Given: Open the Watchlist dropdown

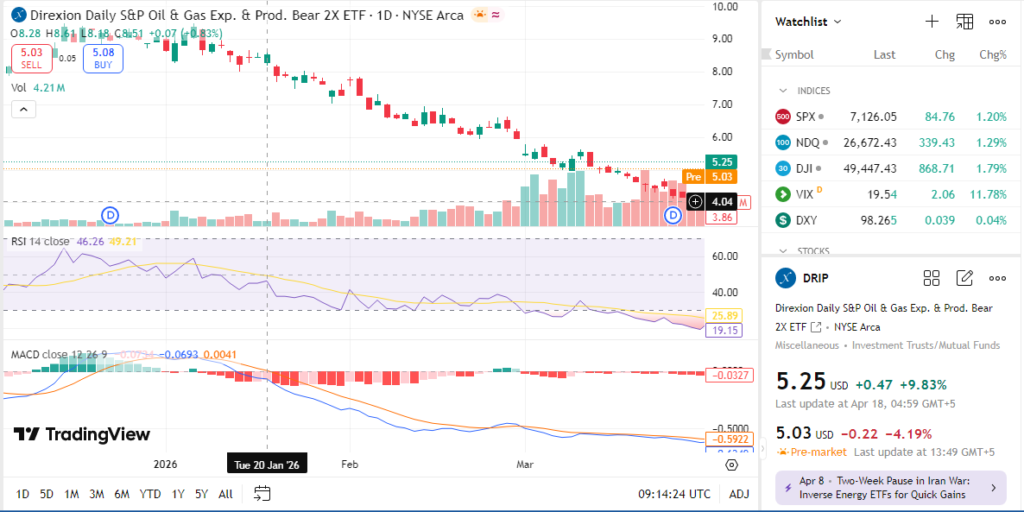Looking at the screenshot, I should [x=809, y=21].
